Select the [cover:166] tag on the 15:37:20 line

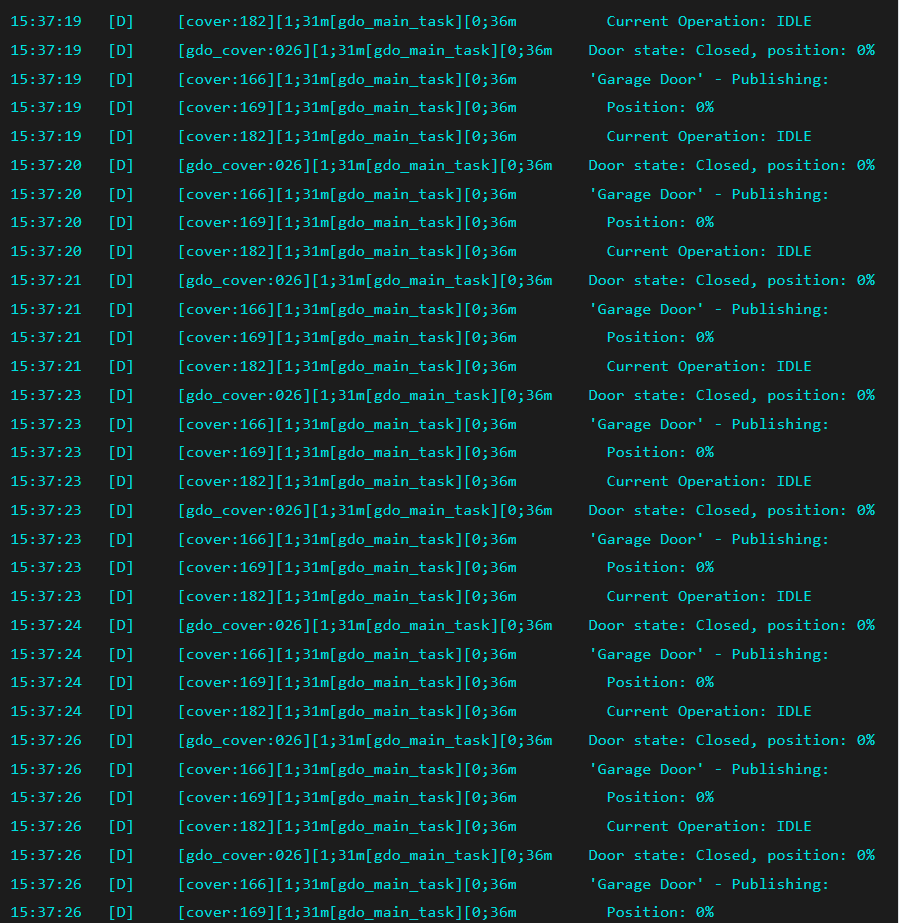pyautogui.click(x=227, y=194)
